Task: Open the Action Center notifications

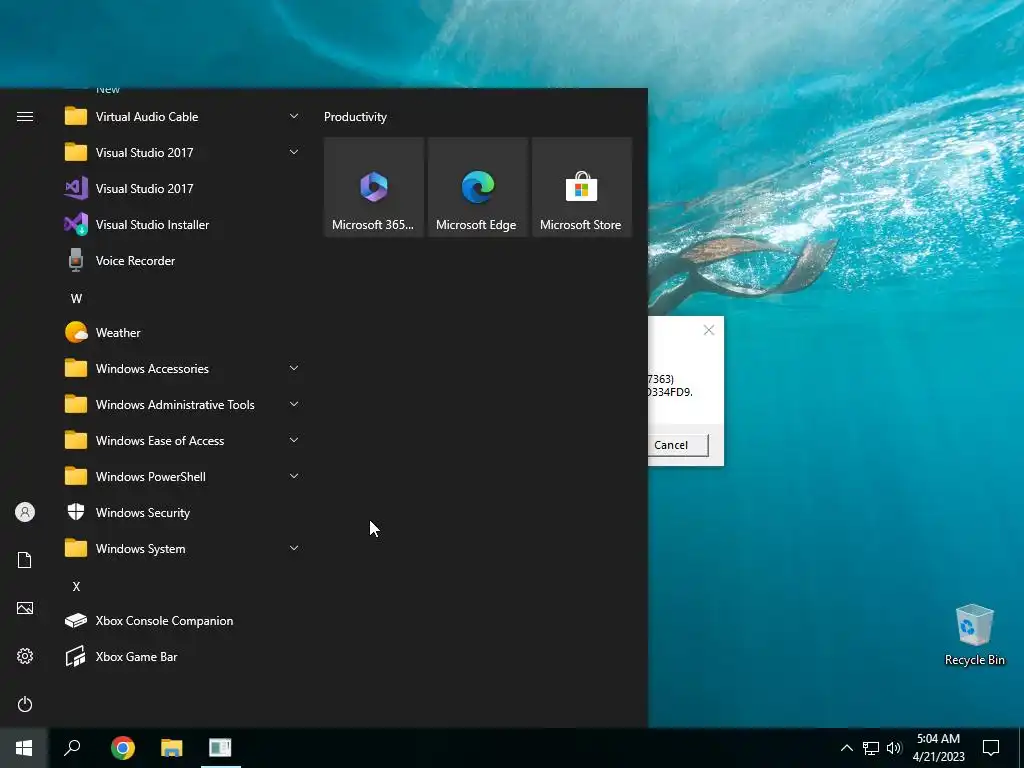Action: [x=991, y=748]
